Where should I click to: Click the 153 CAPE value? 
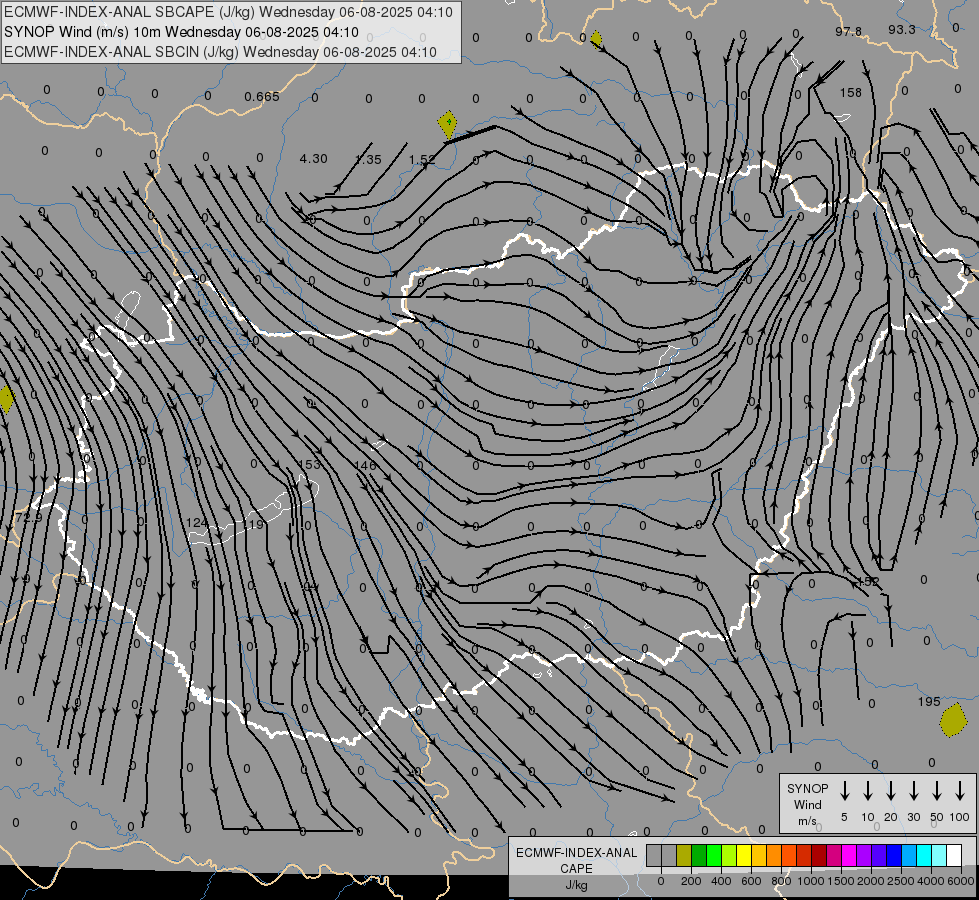tap(310, 464)
